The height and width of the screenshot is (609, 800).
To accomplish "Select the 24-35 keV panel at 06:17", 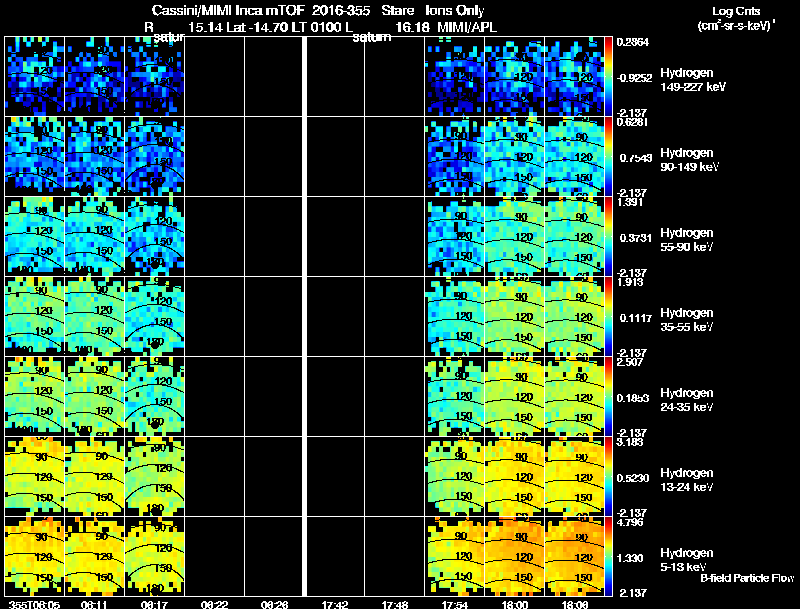I will point(154,396).
